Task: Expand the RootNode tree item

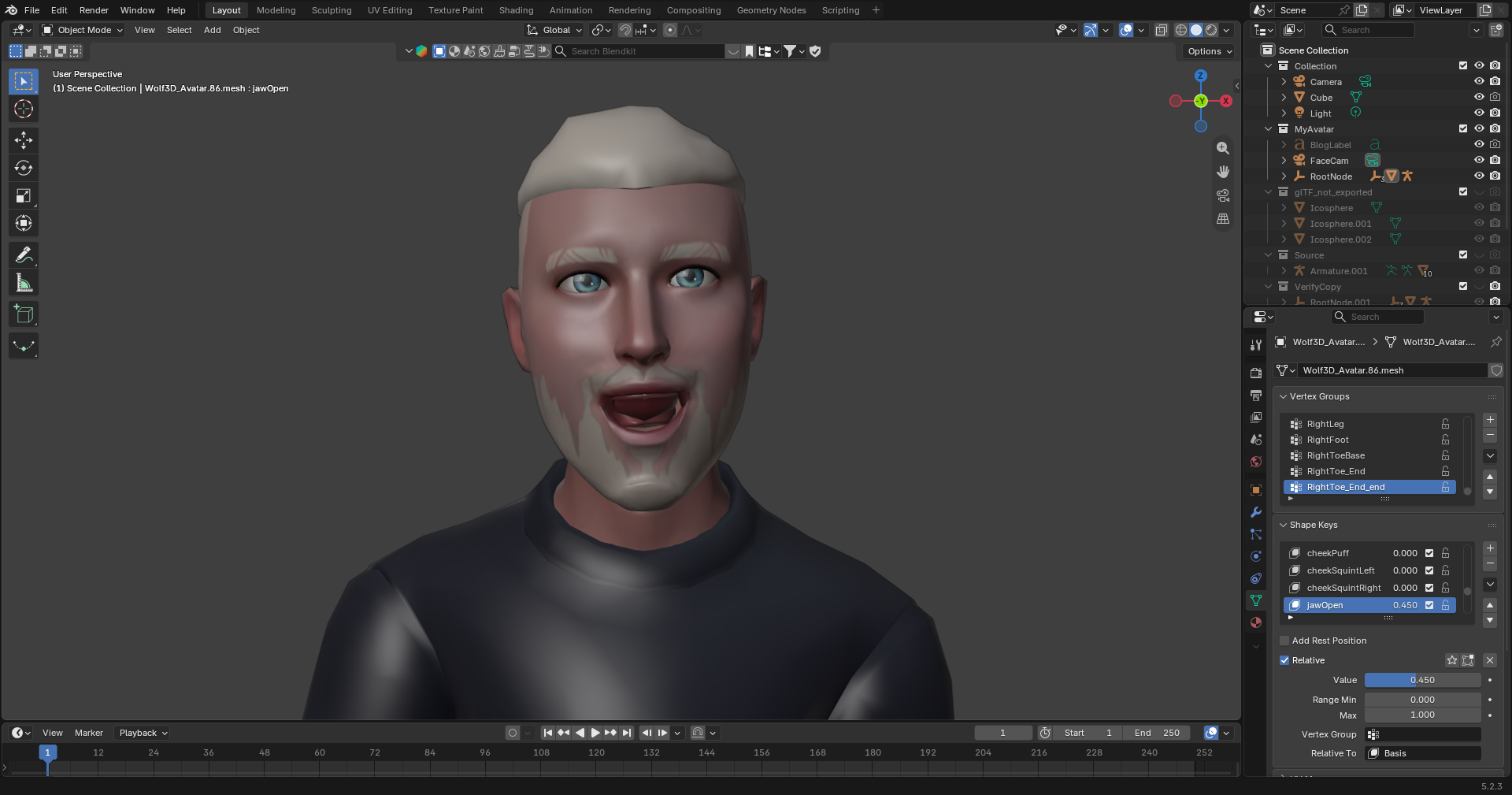Action: [x=1284, y=176]
